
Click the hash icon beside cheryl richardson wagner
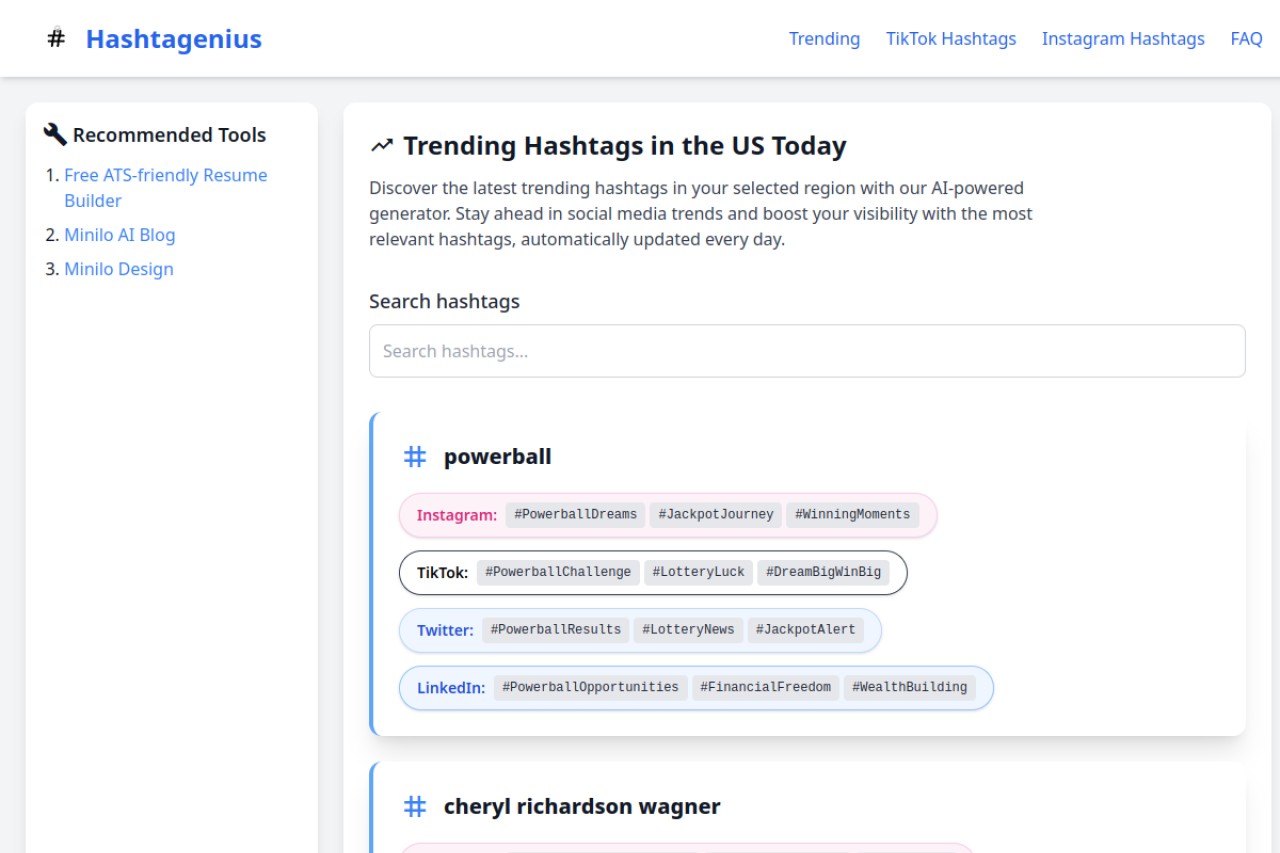(x=415, y=807)
